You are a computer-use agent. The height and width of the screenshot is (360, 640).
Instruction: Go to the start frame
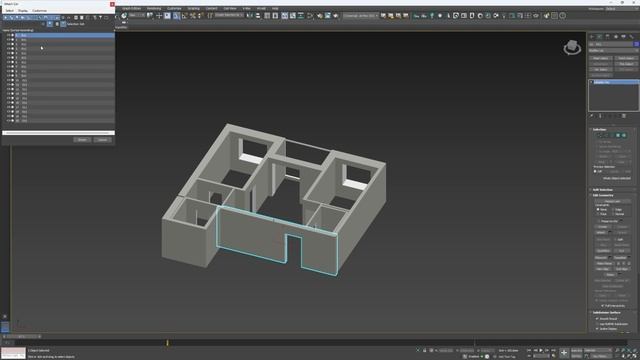tap(529, 350)
